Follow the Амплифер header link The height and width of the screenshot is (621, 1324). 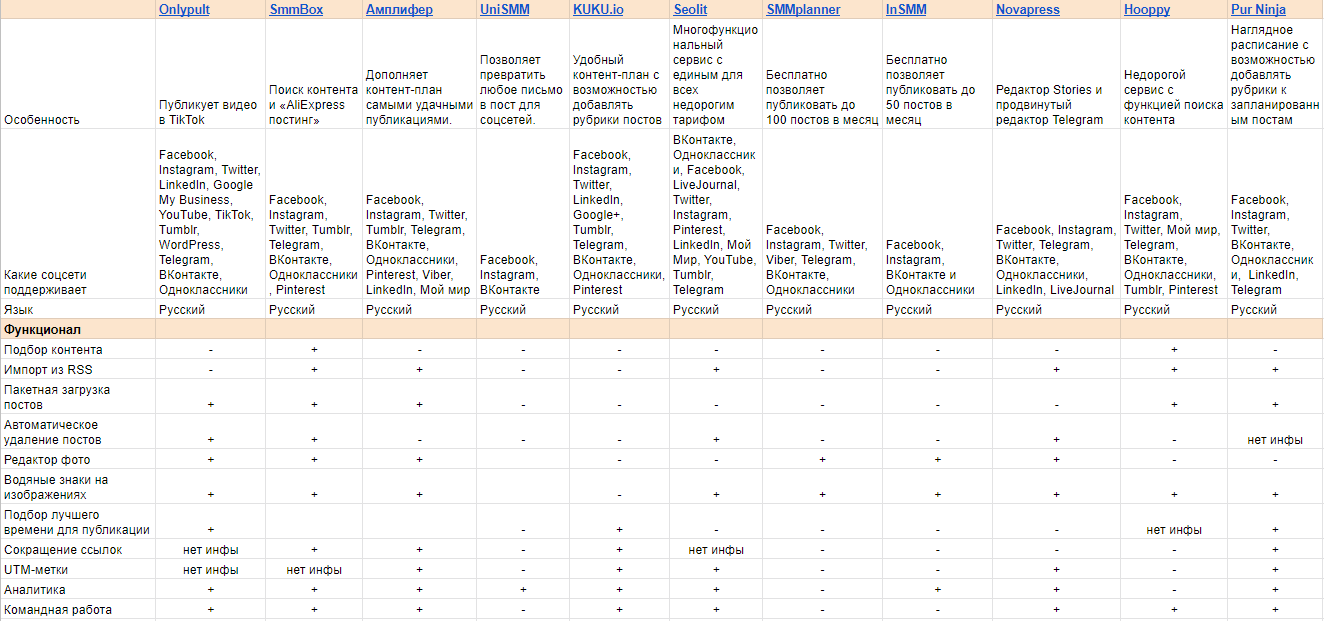tap(399, 10)
